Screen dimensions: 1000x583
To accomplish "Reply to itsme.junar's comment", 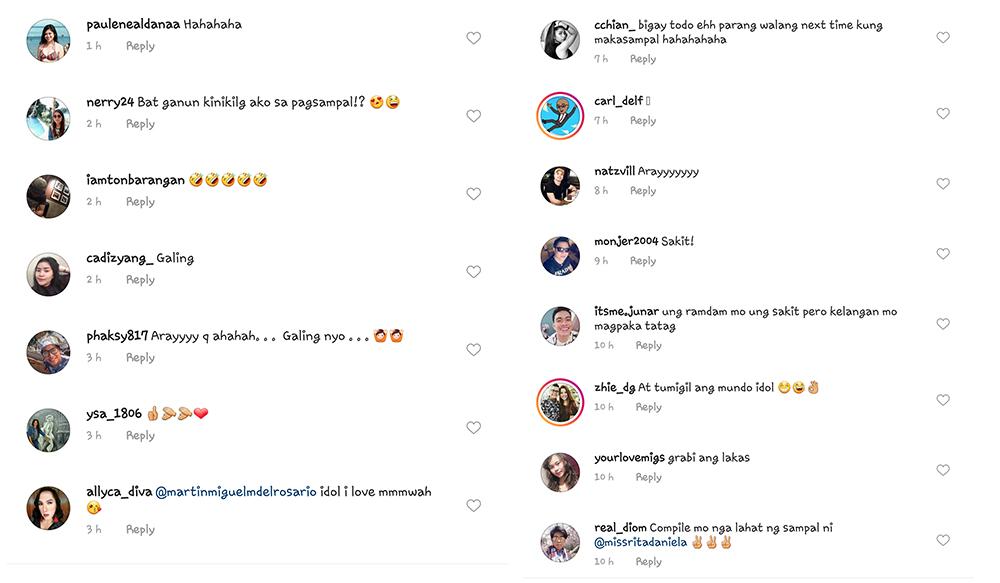I will pos(648,345).
